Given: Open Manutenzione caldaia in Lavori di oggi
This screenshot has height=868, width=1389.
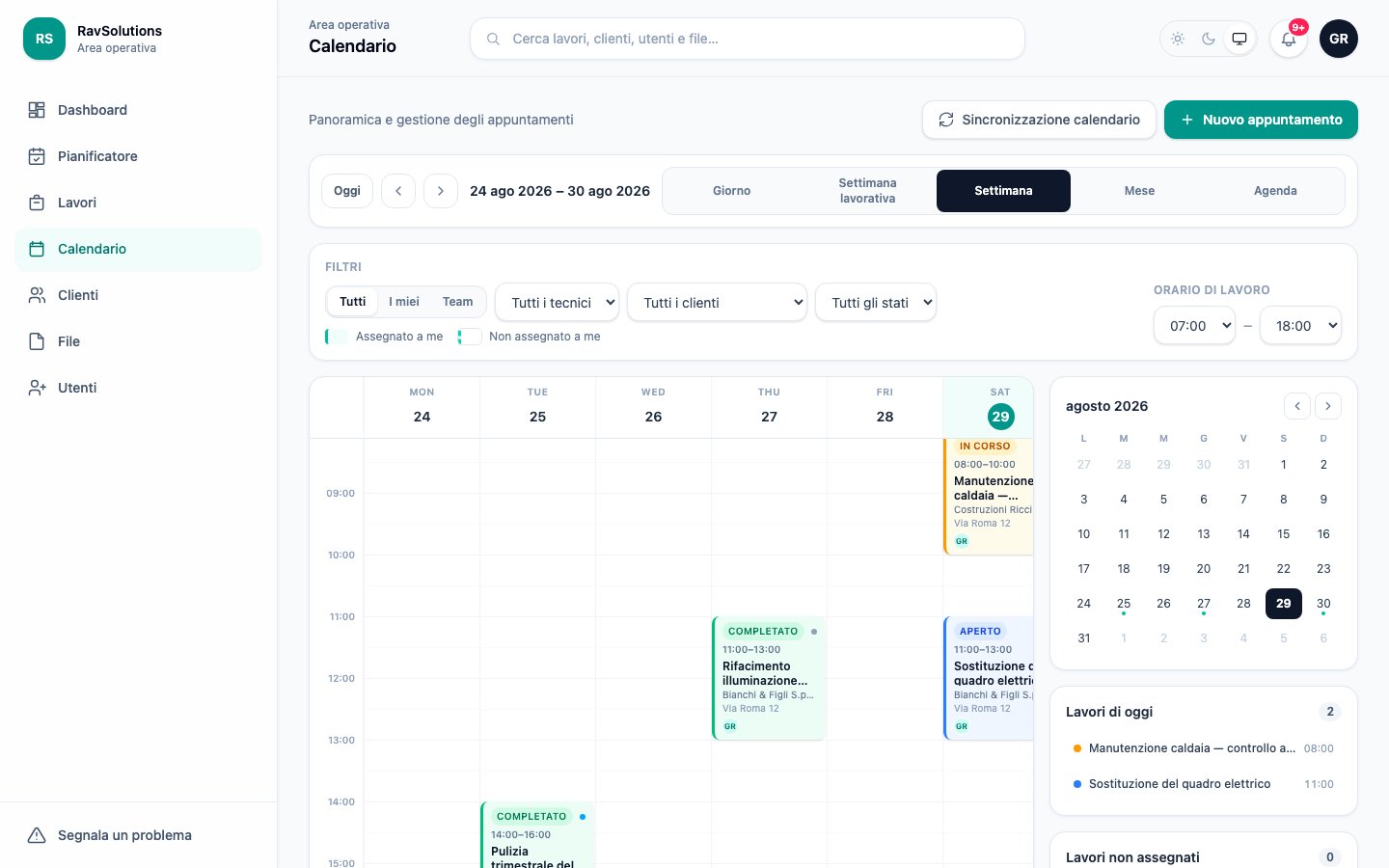Looking at the screenshot, I should tap(1204, 748).
